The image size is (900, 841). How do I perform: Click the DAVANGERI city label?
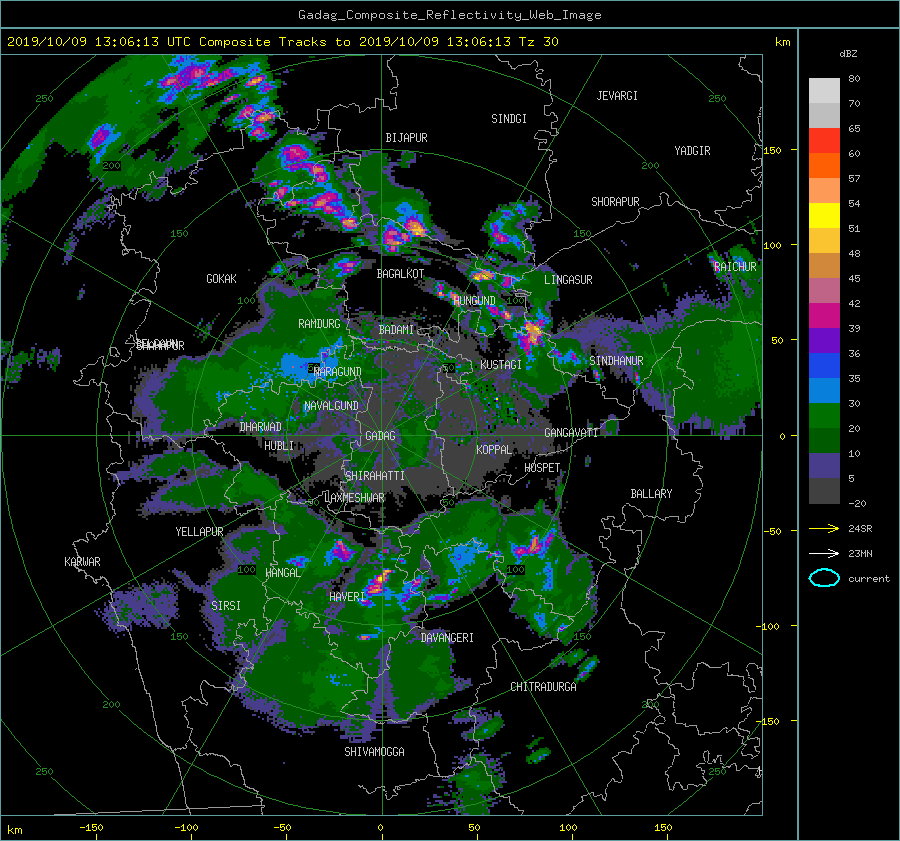(447, 638)
